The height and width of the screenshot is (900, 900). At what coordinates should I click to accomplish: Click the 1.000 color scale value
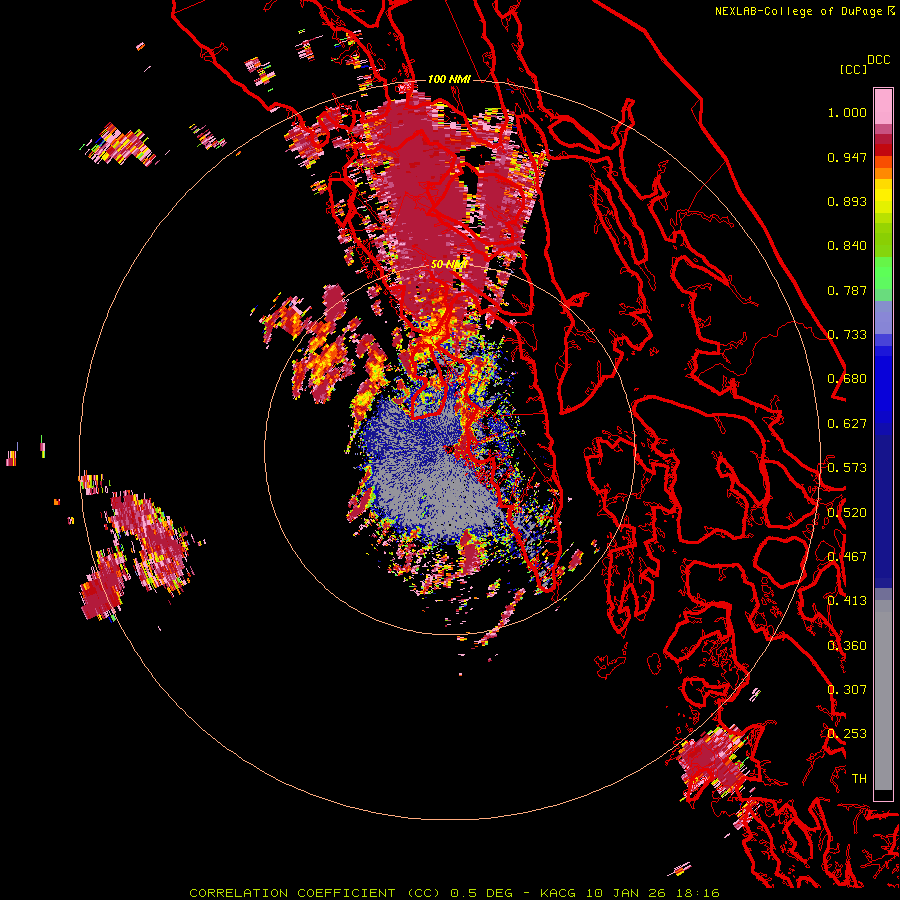tap(847, 112)
